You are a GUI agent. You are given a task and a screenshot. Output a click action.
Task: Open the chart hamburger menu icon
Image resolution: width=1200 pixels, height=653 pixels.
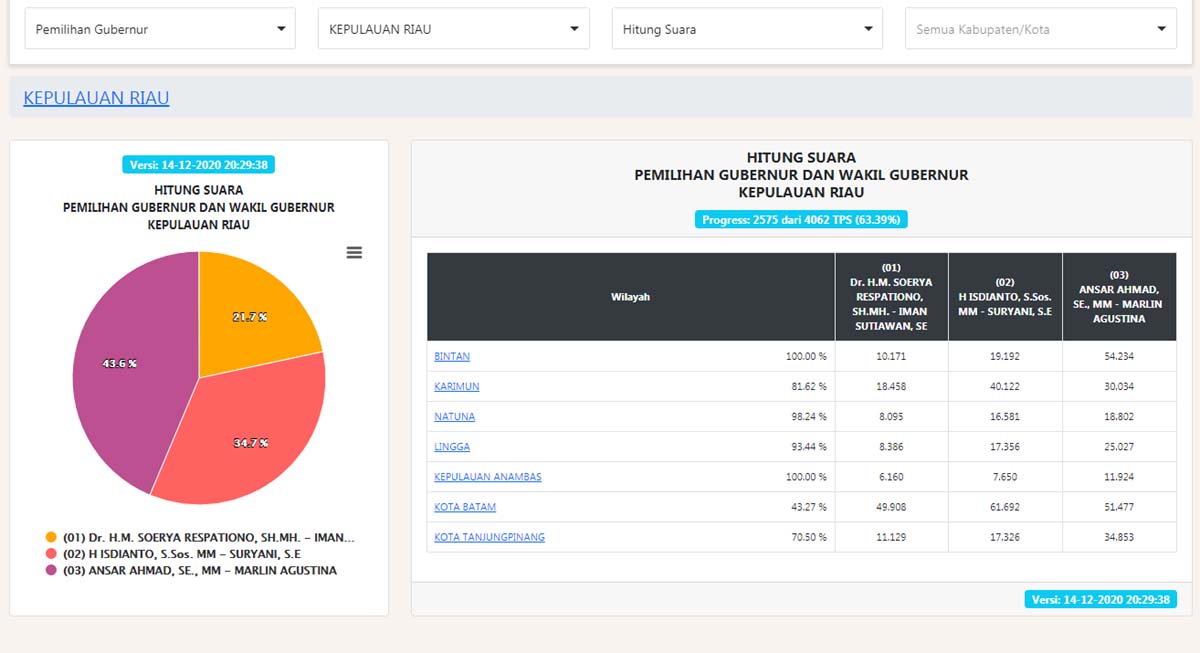(x=354, y=253)
